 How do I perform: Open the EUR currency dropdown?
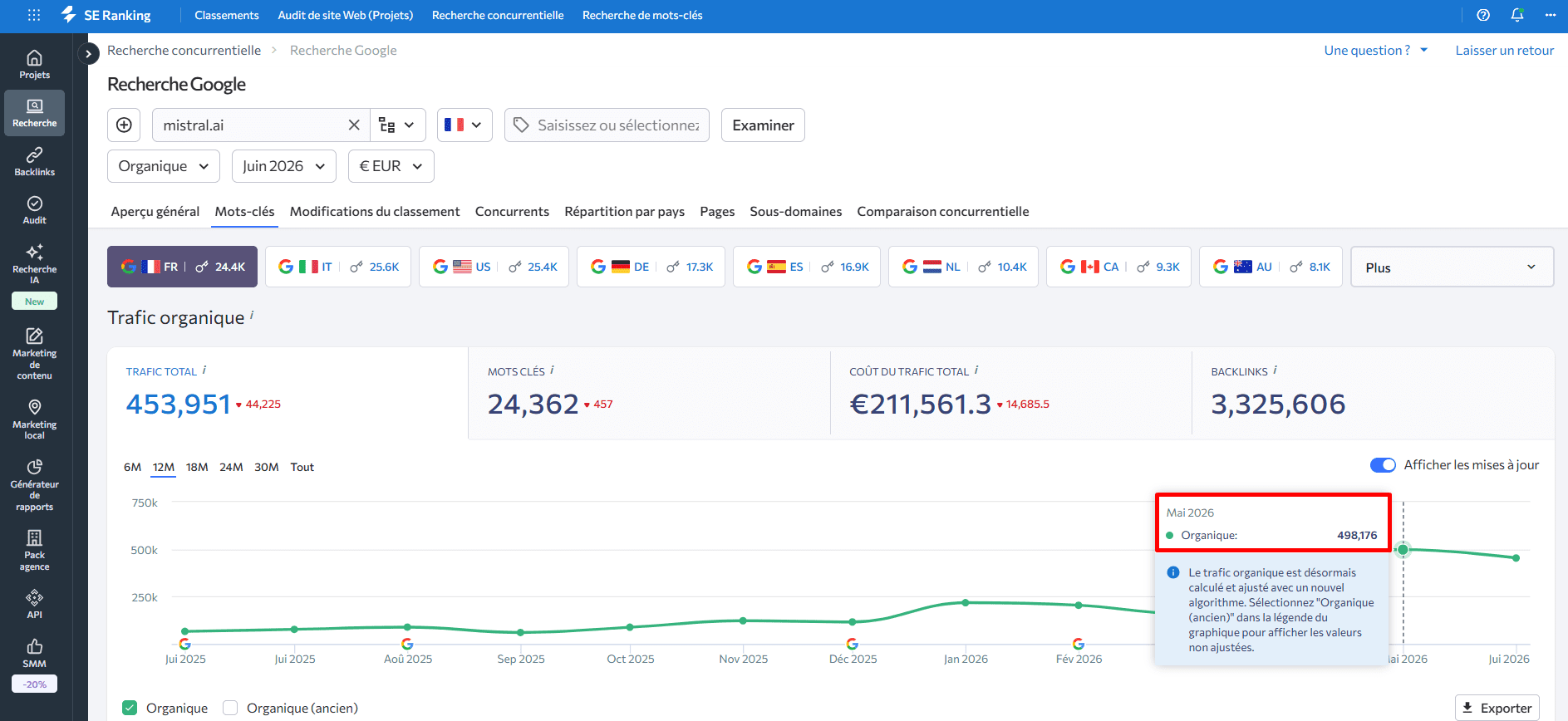391,166
